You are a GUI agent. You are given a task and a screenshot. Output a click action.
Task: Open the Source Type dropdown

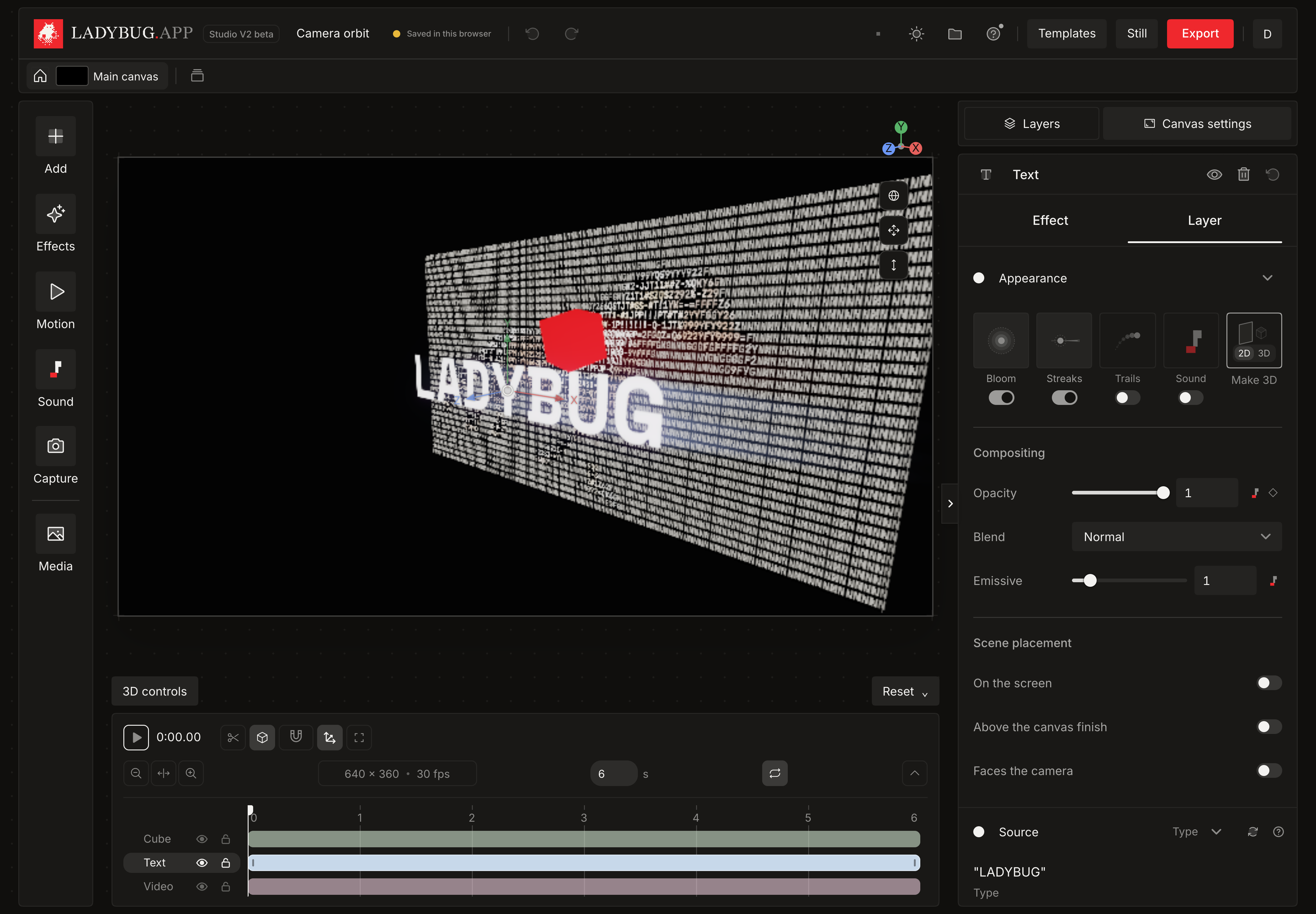click(1197, 831)
